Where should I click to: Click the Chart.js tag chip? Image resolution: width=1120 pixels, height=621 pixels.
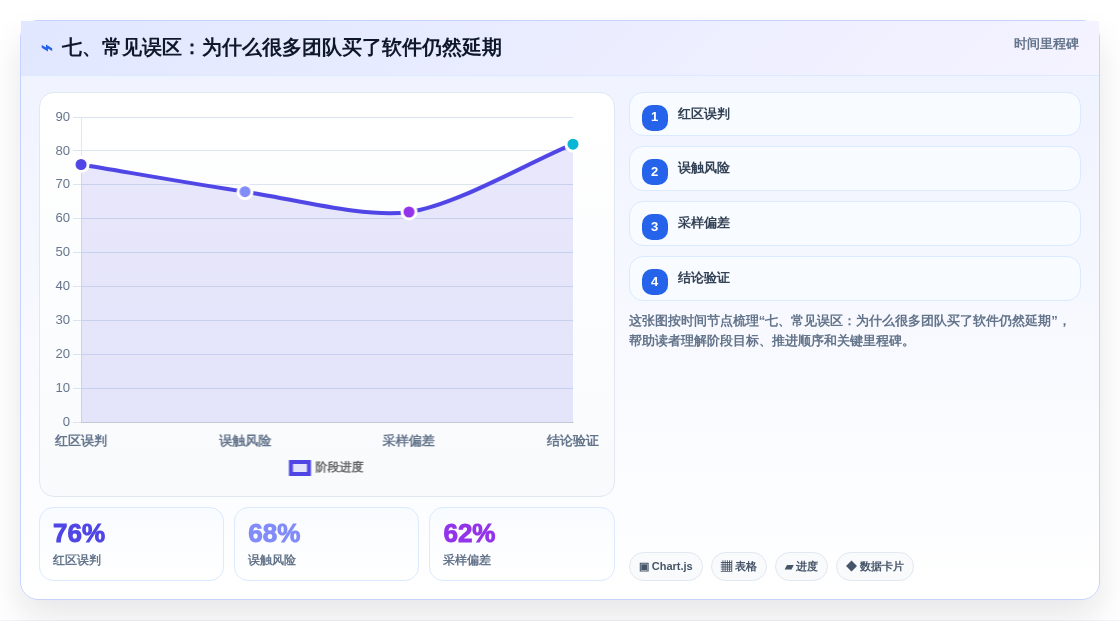click(x=666, y=567)
